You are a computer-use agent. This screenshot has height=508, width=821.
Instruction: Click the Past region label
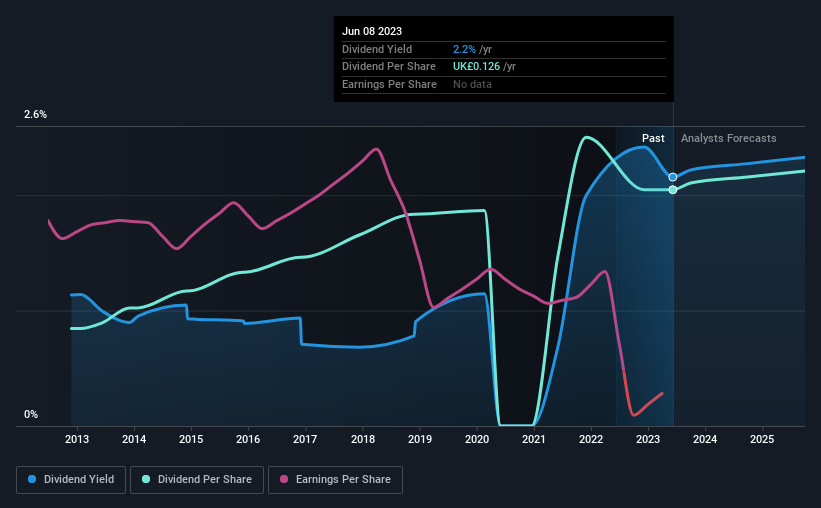653,138
